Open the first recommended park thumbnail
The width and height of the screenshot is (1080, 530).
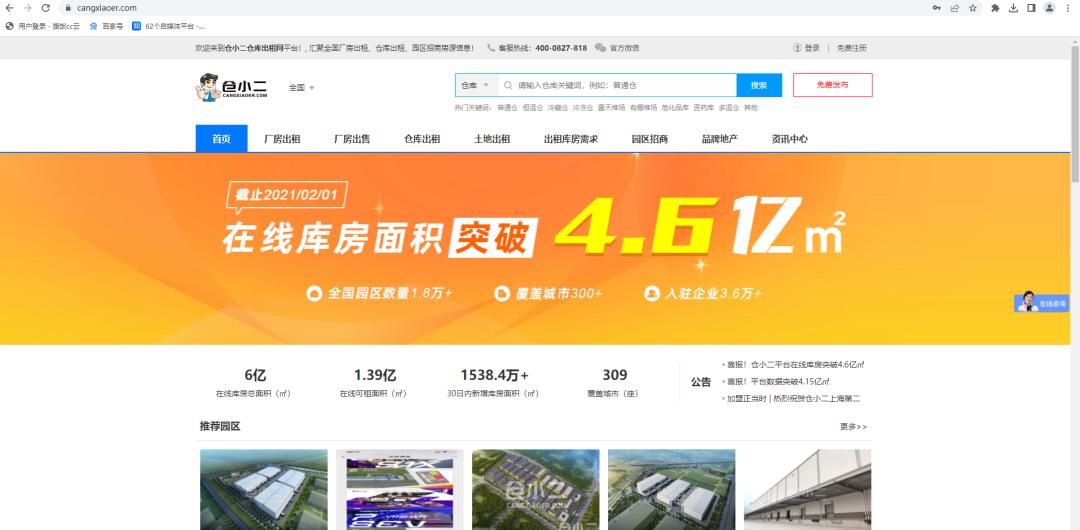coord(264,489)
